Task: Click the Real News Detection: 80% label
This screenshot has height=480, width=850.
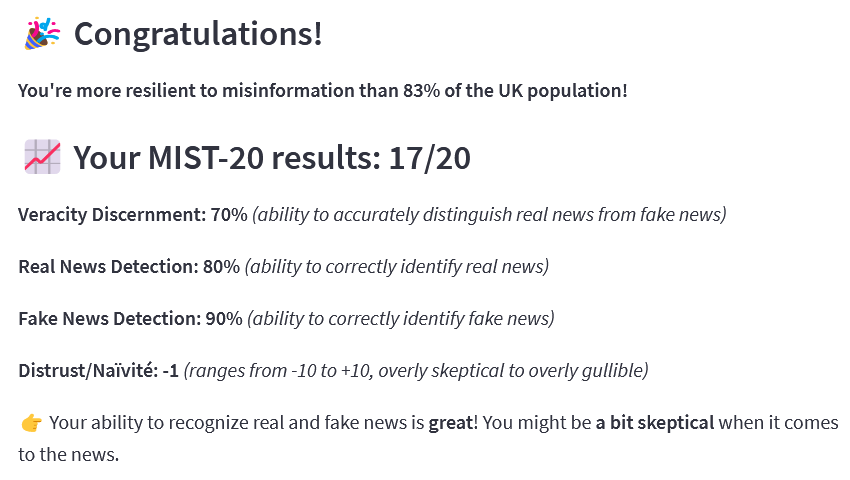Action: pos(129,267)
